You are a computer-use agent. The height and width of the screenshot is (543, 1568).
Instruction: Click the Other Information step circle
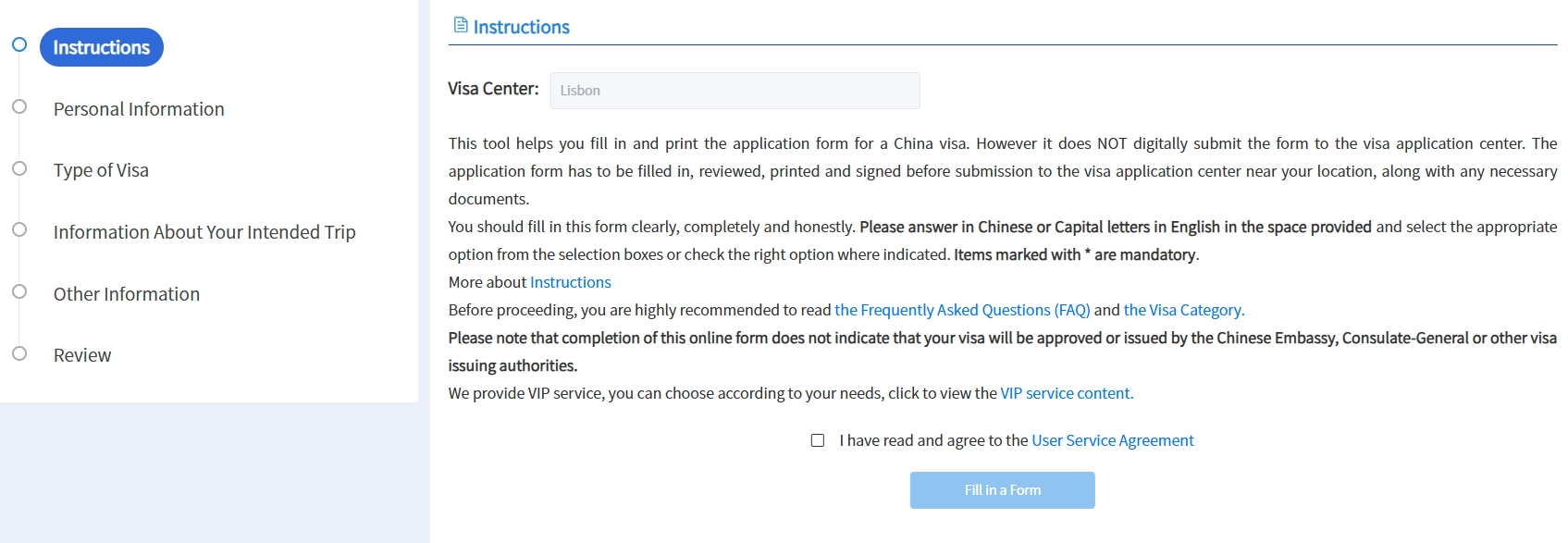[19, 291]
